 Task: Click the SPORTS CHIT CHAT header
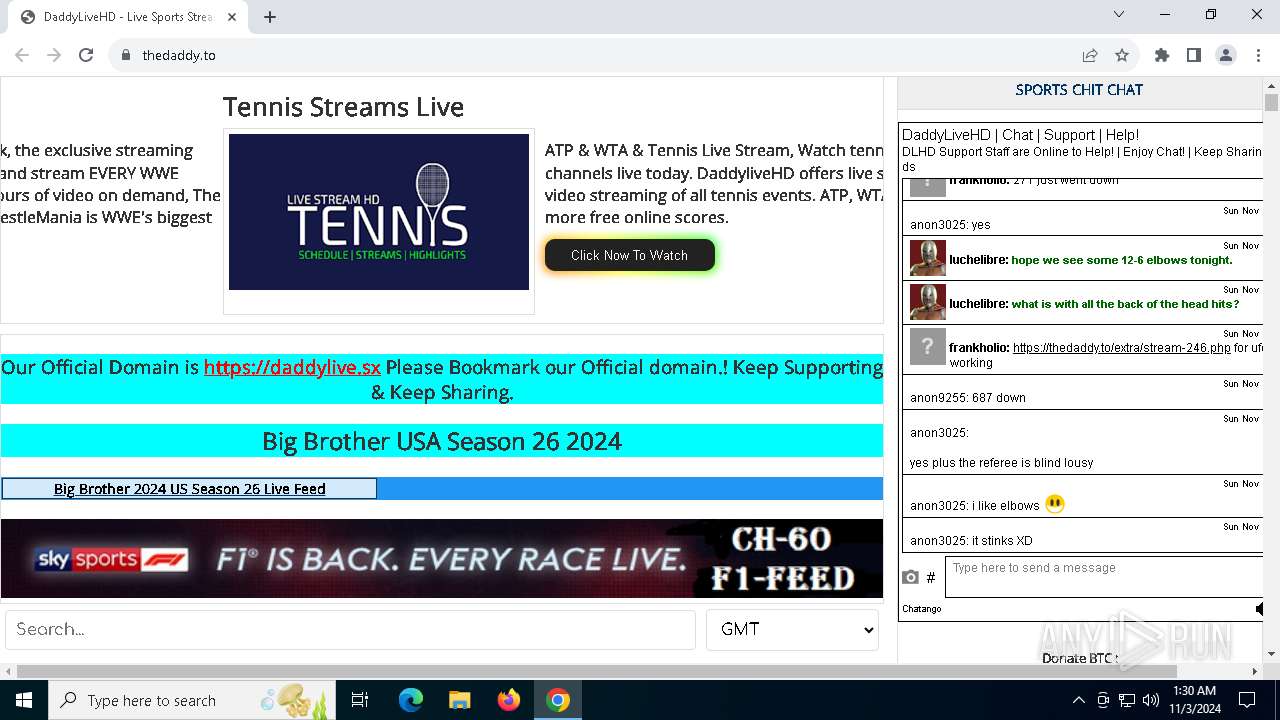tap(1079, 90)
